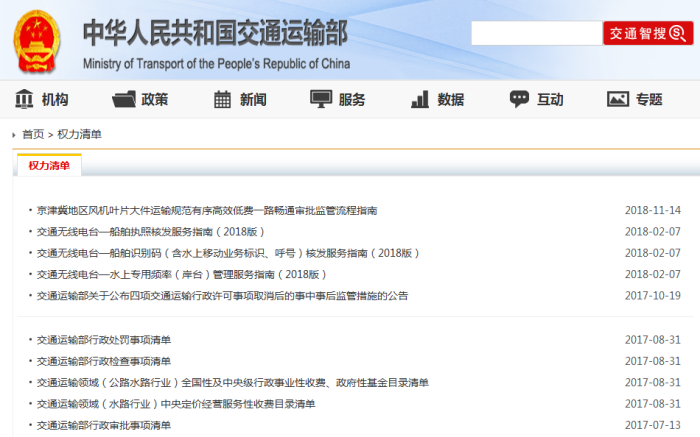Open 交通运输部行政处罚事项清单 link

click(104, 340)
